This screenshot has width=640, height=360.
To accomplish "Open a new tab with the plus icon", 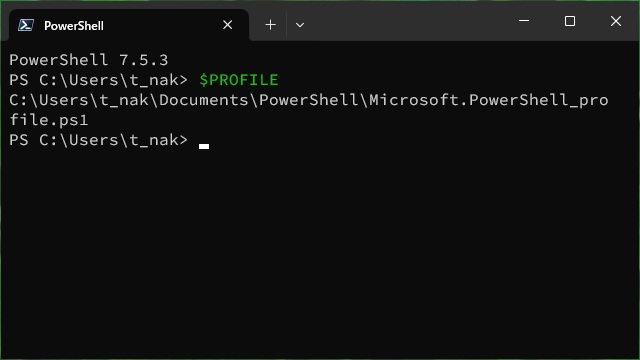I will pos(270,25).
